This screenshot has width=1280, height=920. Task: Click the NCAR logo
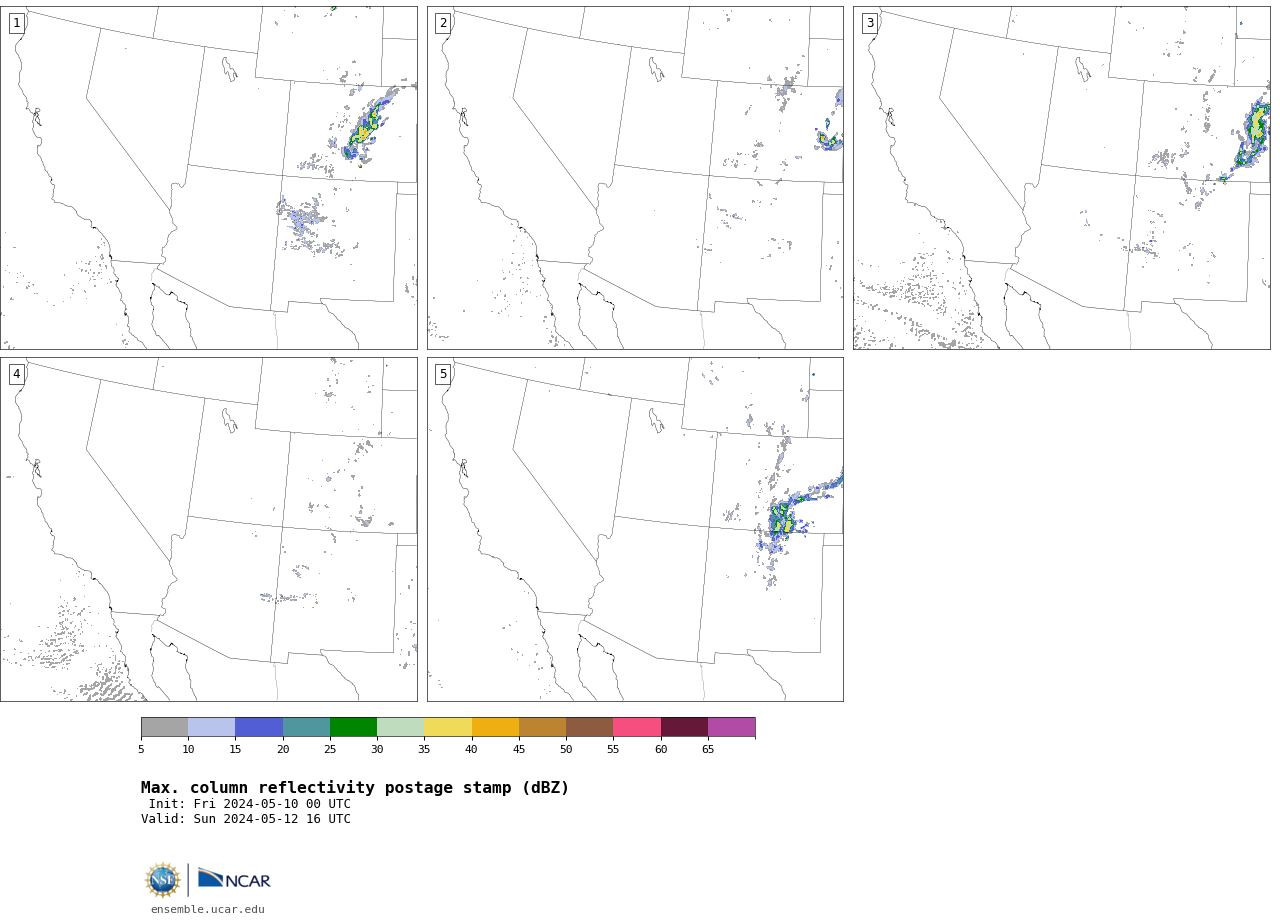pos(234,879)
